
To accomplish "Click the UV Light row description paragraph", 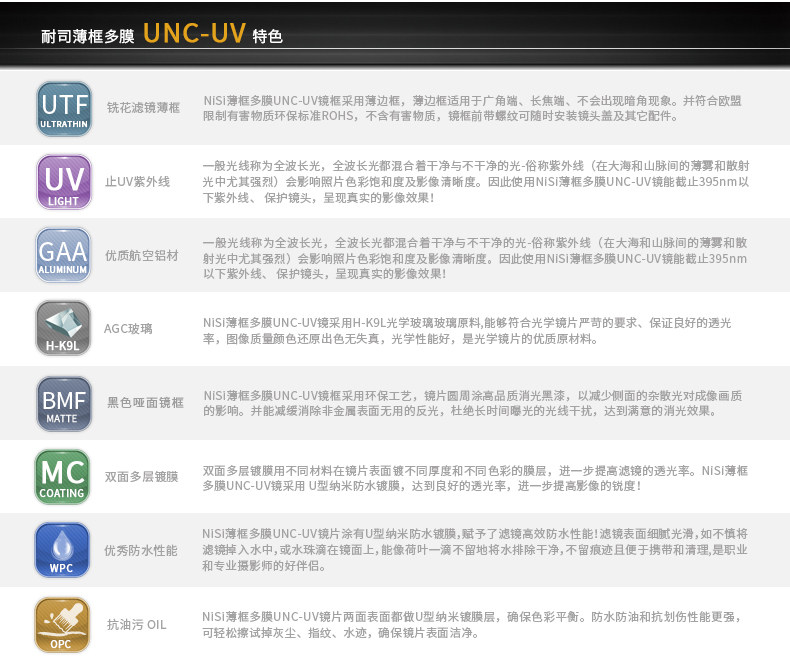I will (476, 181).
